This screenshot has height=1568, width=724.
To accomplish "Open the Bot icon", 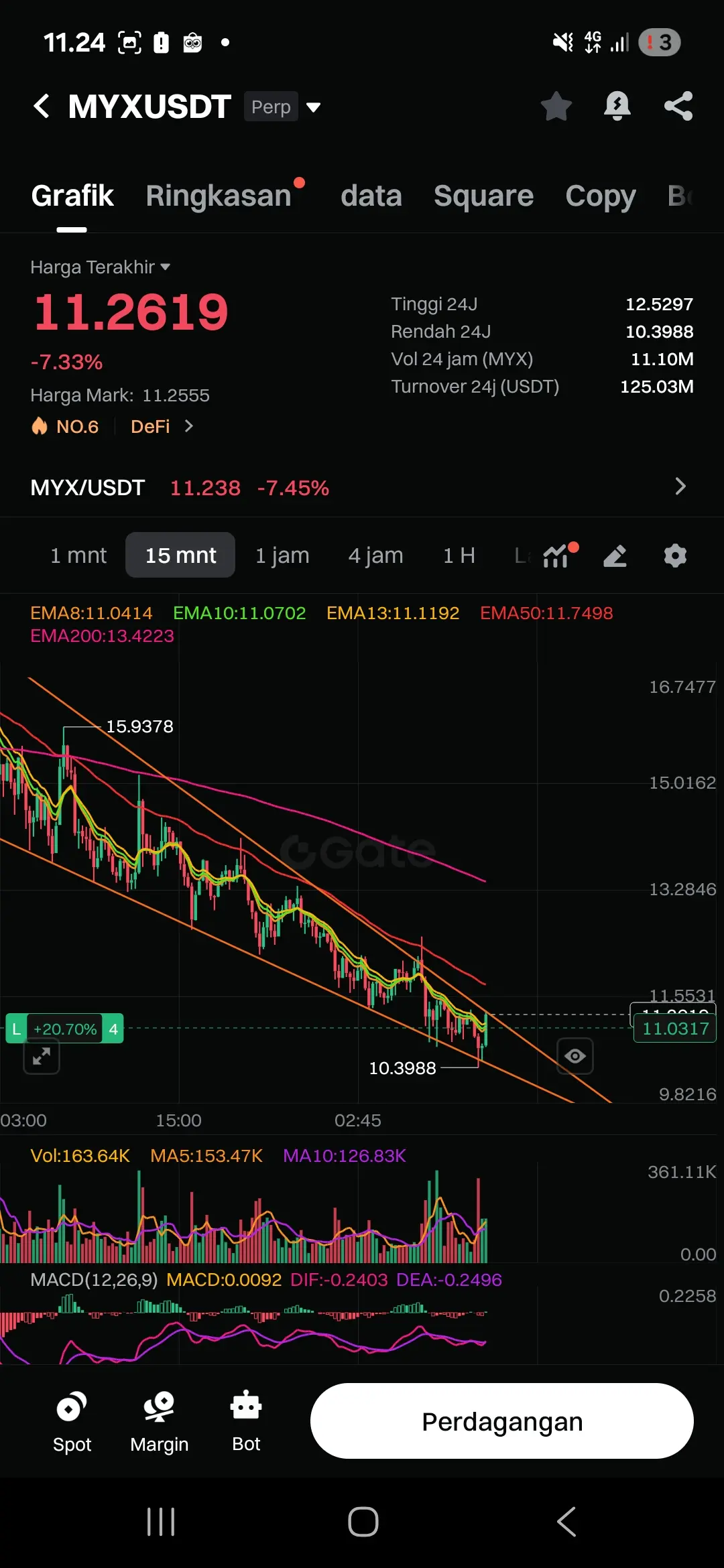I will [246, 1422].
